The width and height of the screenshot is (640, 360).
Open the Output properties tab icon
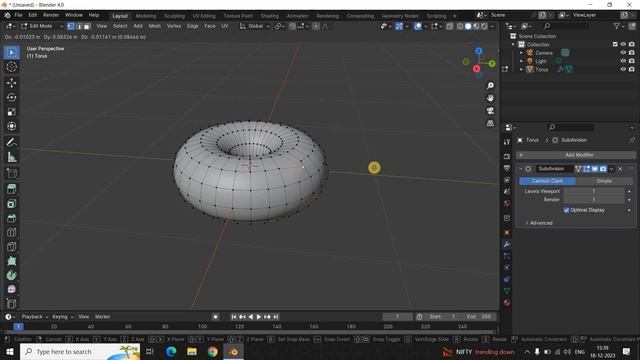(507, 168)
